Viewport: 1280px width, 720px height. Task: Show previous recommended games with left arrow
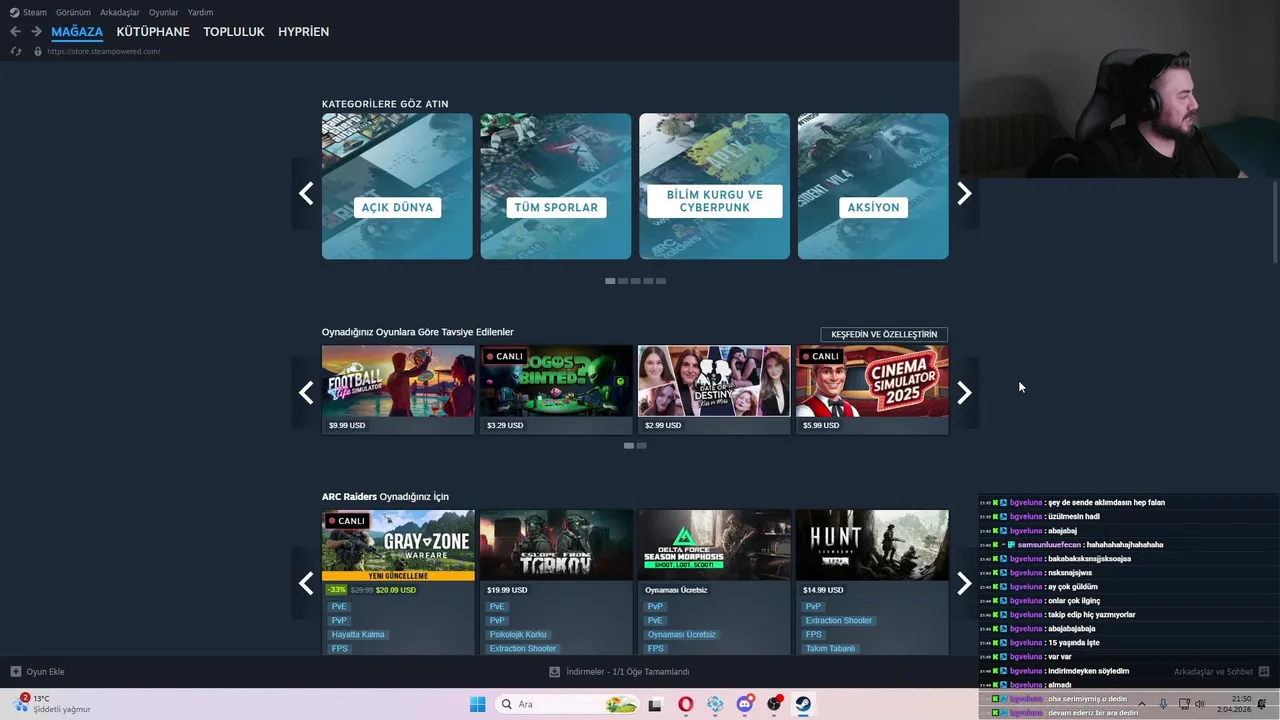[x=306, y=393]
